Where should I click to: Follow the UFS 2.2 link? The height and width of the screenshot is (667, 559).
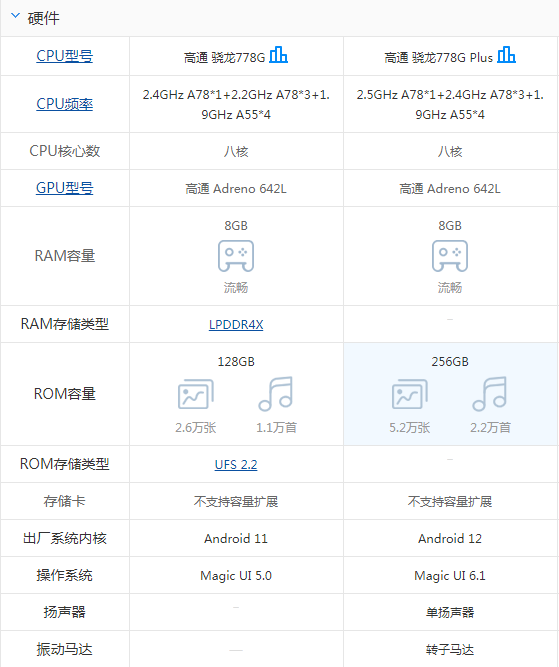236,465
